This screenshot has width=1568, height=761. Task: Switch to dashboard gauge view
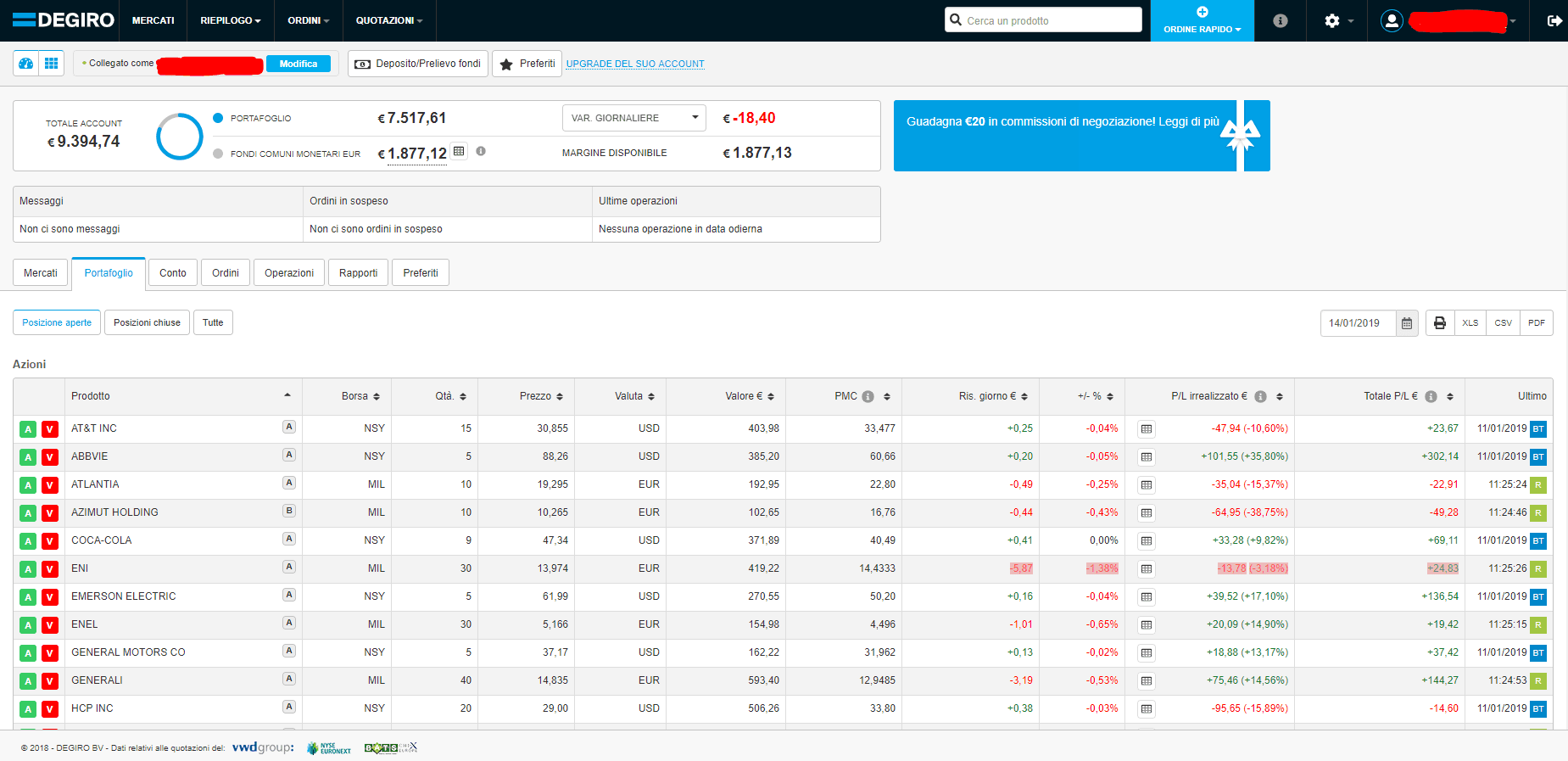[x=26, y=64]
